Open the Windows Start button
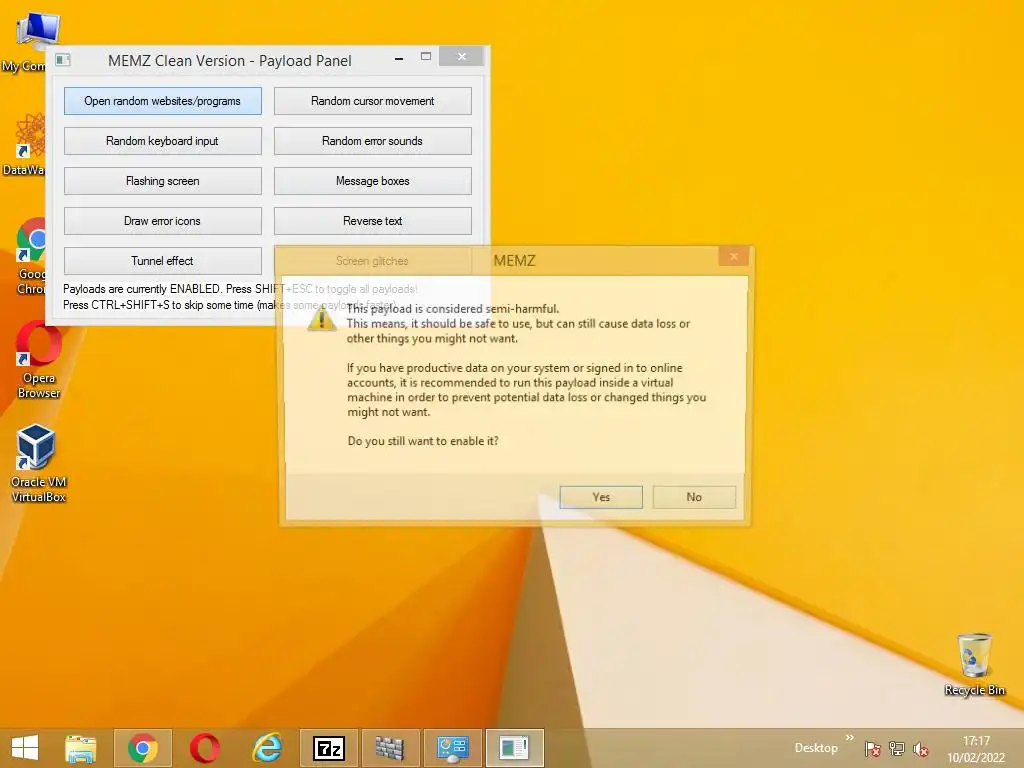The image size is (1024, 768). point(25,748)
